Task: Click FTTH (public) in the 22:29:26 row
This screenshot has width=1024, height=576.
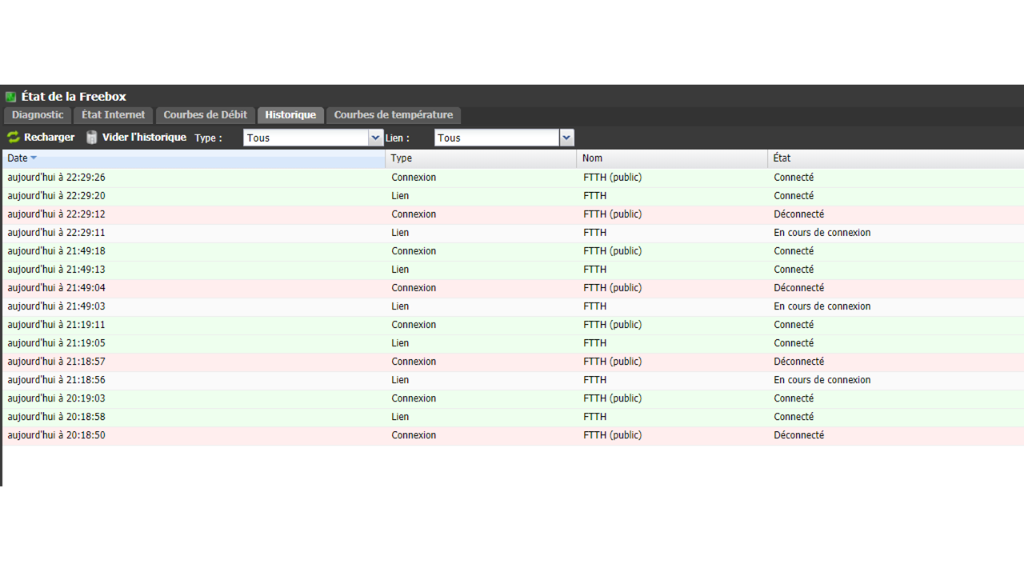Action: click(x=612, y=178)
